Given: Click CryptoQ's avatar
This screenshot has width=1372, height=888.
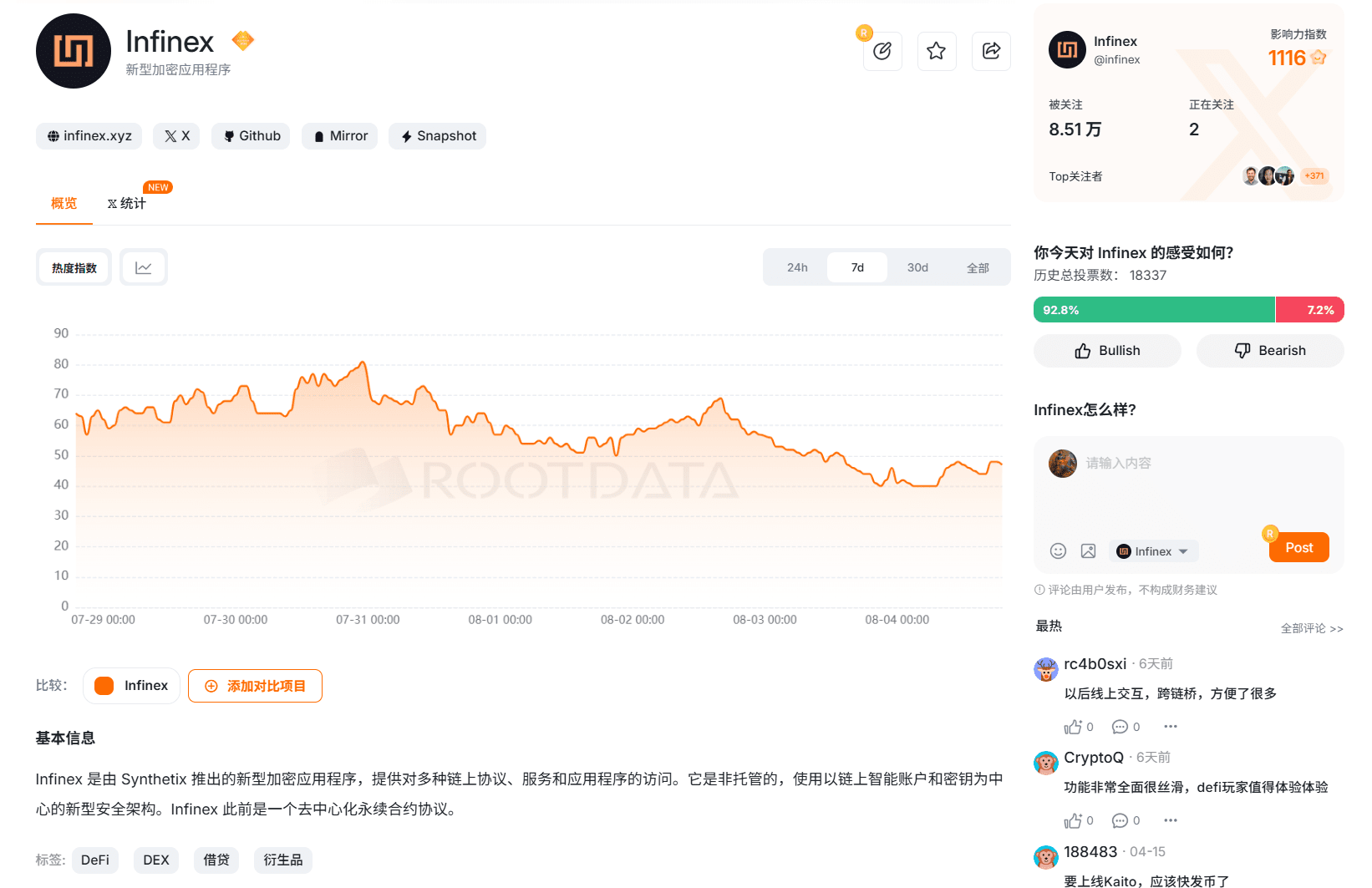Looking at the screenshot, I should tap(1046, 764).
